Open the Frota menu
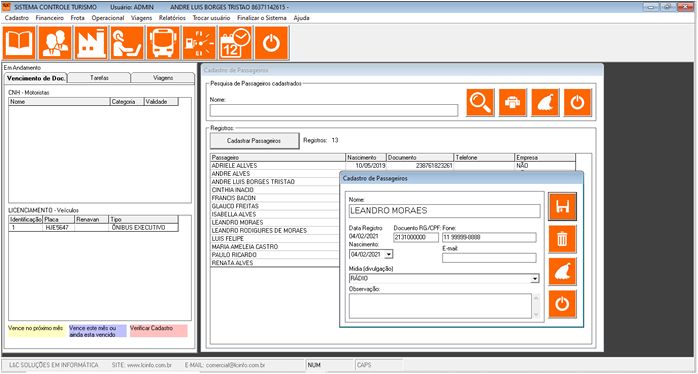 point(78,18)
